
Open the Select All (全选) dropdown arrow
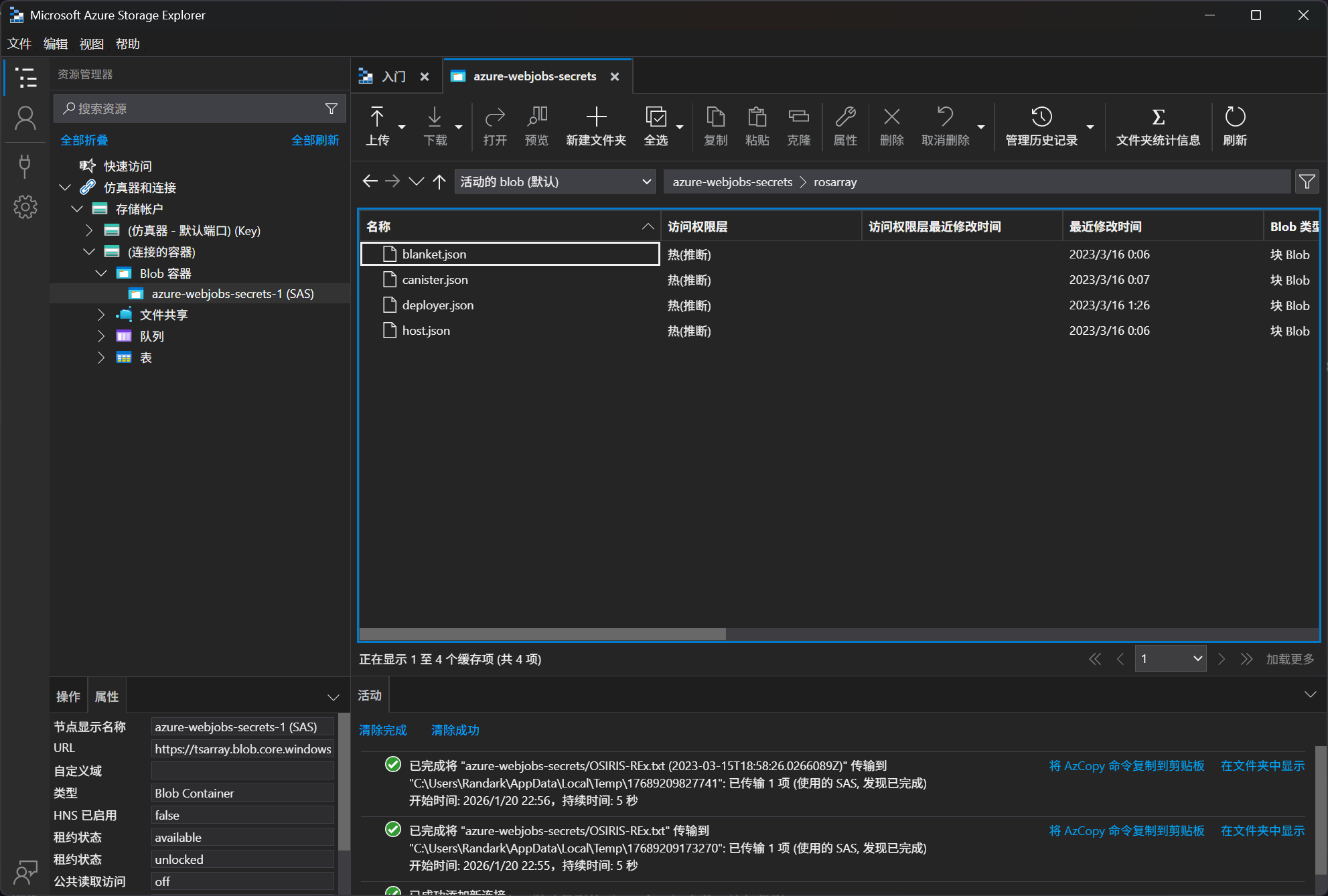(x=680, y=127)
